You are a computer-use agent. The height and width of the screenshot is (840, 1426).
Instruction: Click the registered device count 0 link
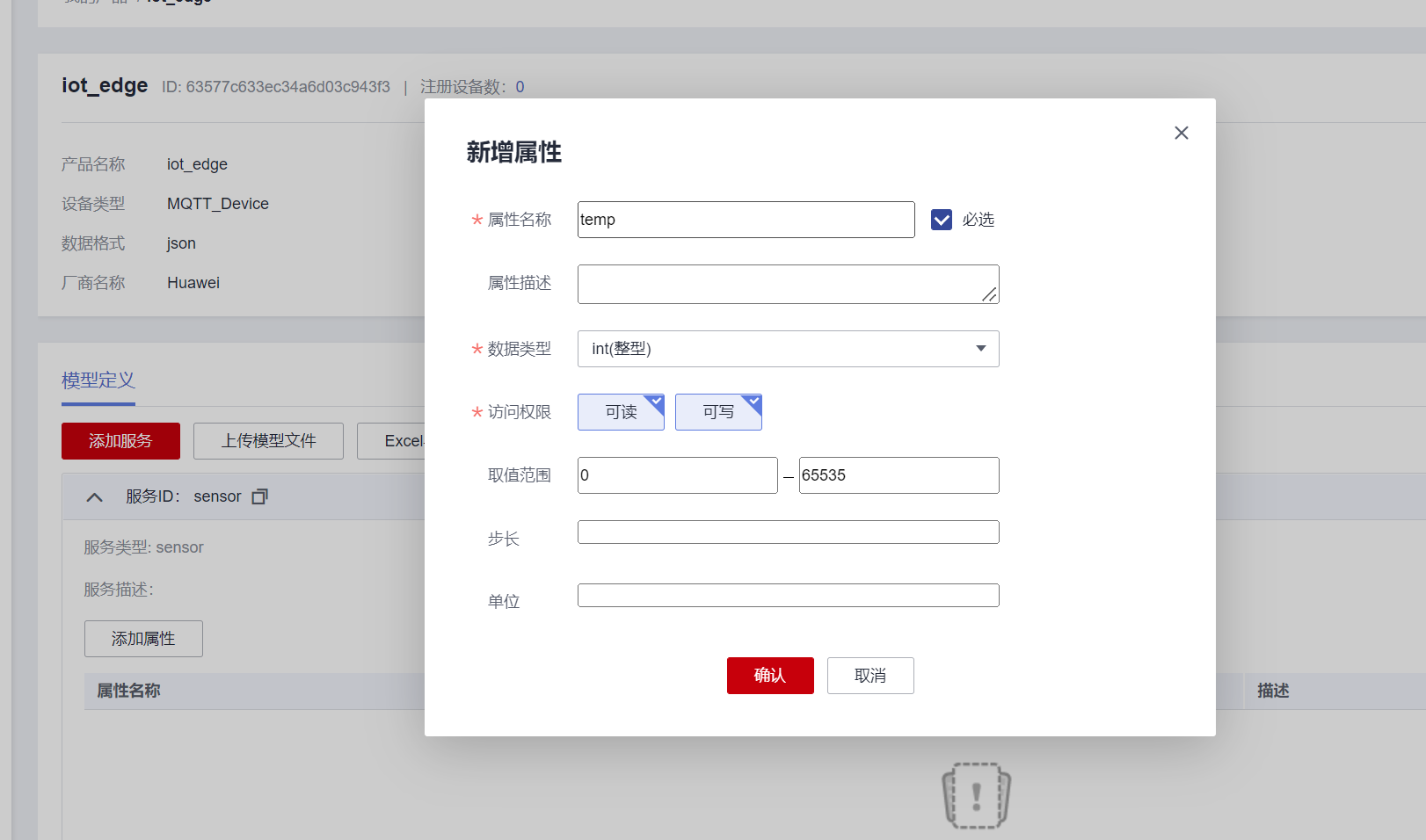click(520, 87)
